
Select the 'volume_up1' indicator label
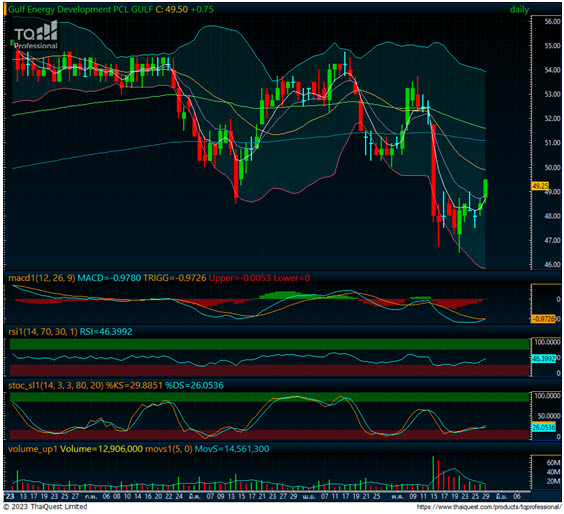click(x=33, y=449)
